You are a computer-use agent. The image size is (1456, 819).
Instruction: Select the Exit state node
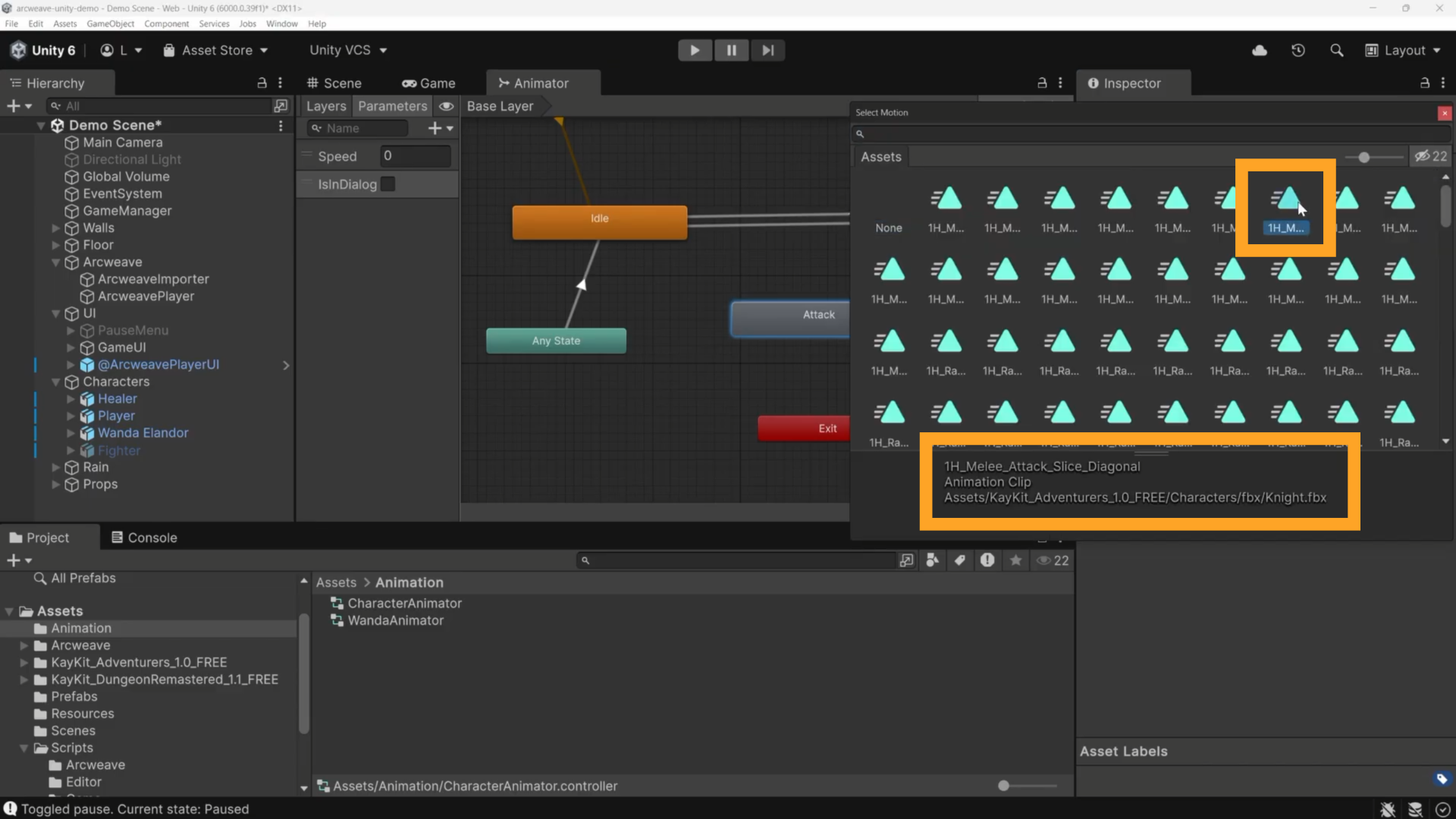[x=804, y=428]
